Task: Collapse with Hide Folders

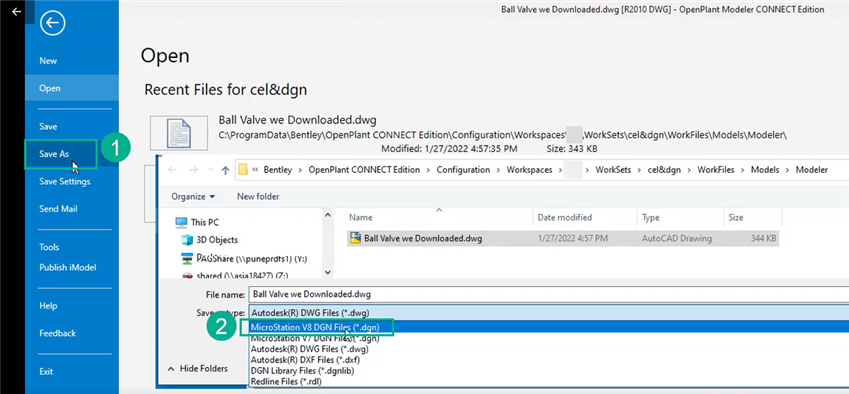Action: point(198,369)
